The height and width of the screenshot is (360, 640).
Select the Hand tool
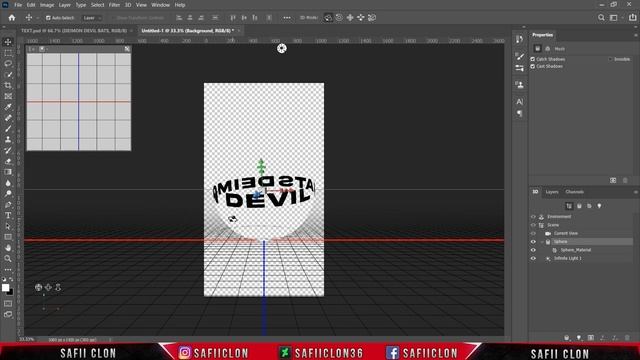click(x=8, y=248)
